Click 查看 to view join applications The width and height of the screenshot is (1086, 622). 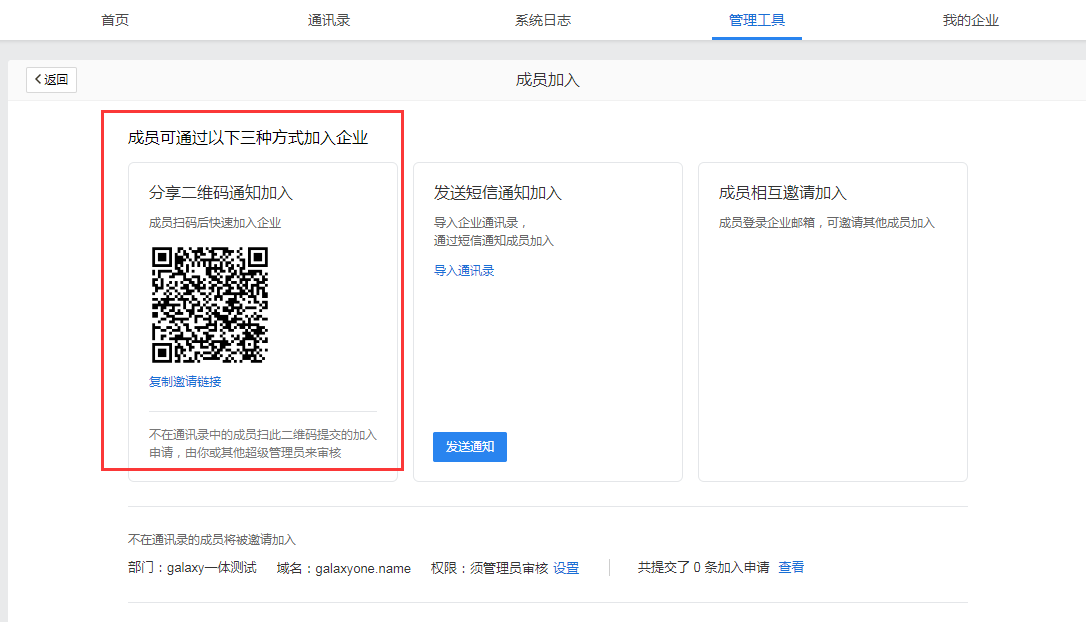pyautogui.click(x=791, y=567)
